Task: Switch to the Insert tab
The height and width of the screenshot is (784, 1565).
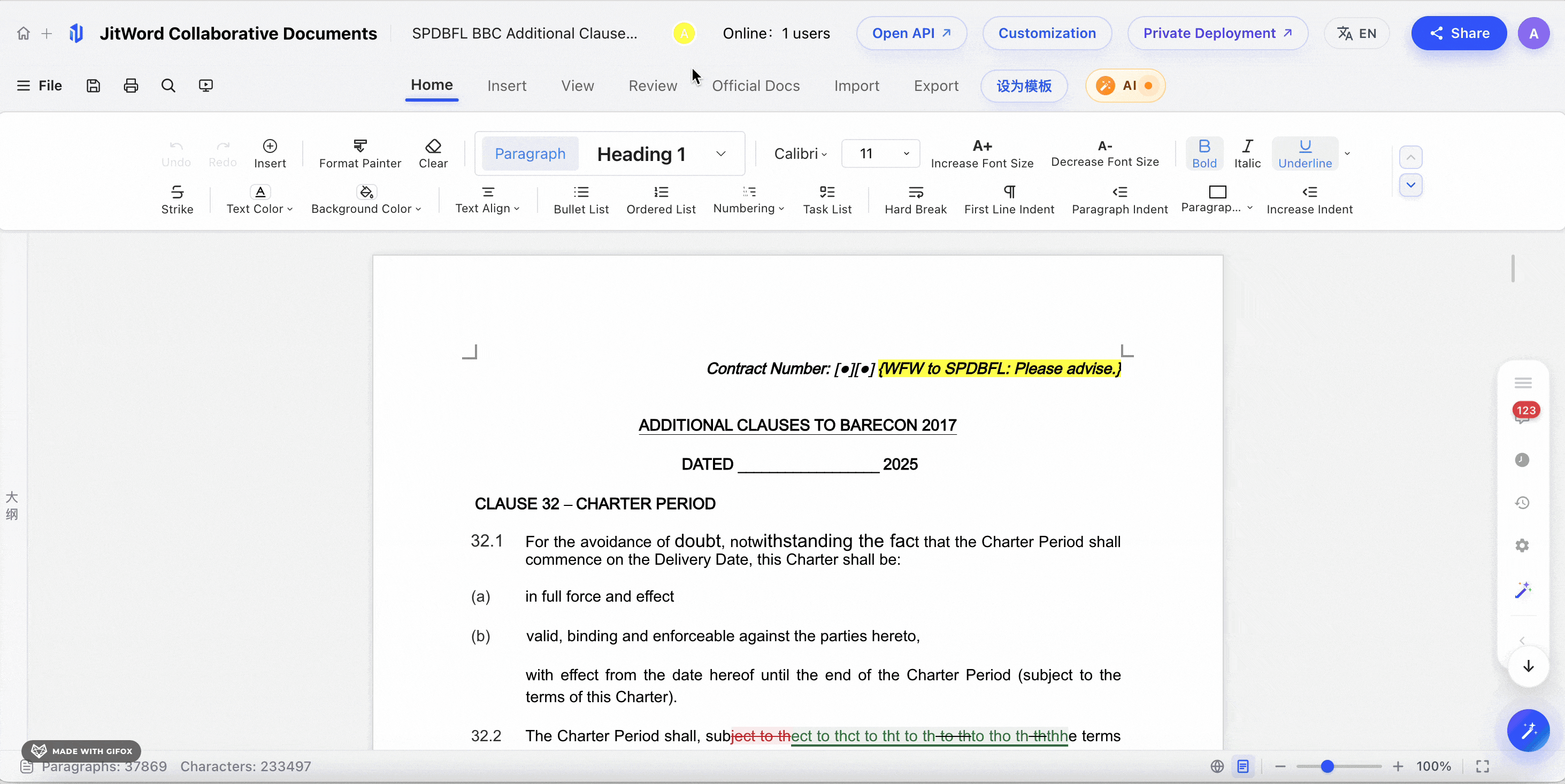Action: pos(507,86)
